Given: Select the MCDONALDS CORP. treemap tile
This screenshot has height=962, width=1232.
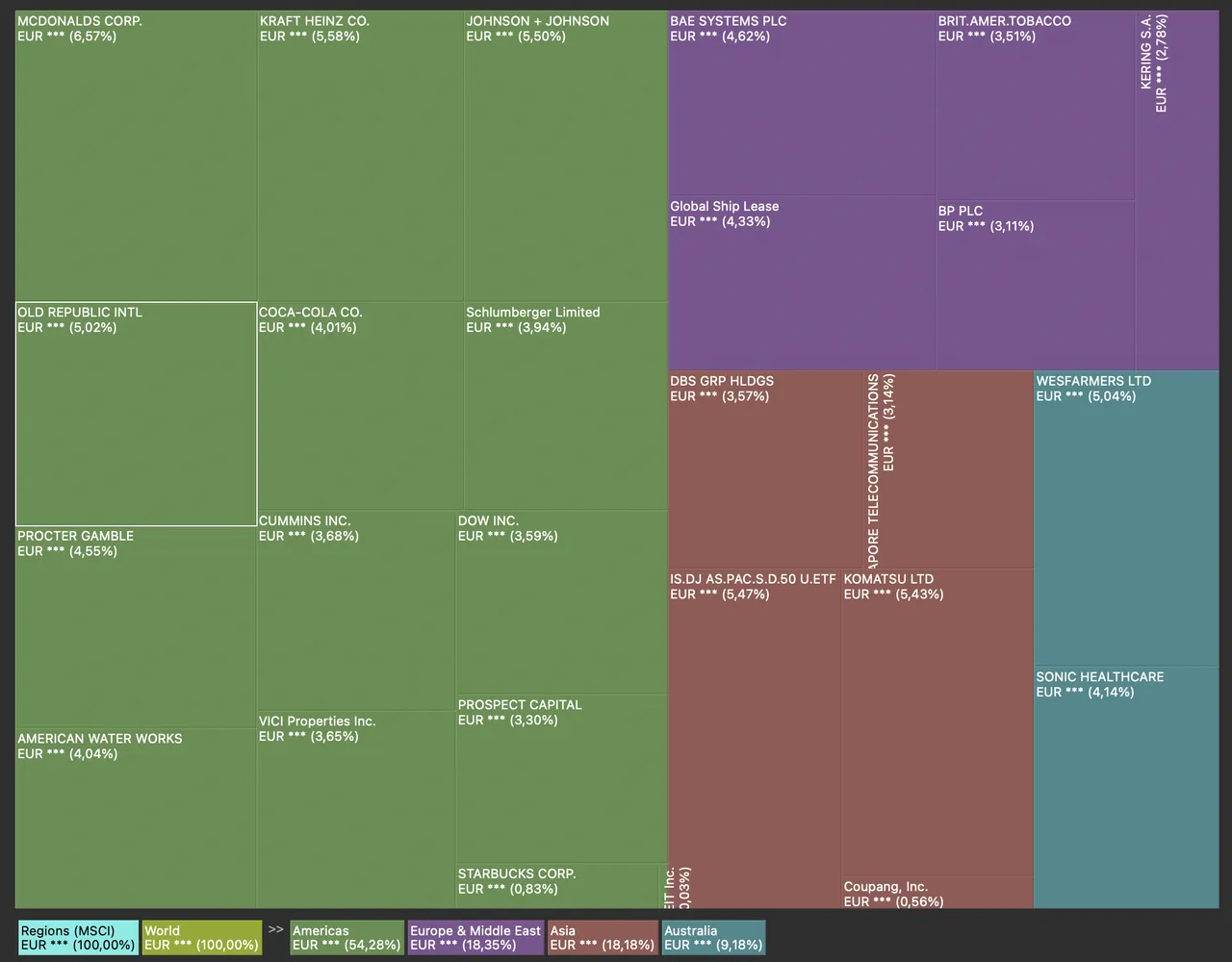Looking at the screenshot, I should (x=136, y=156).
